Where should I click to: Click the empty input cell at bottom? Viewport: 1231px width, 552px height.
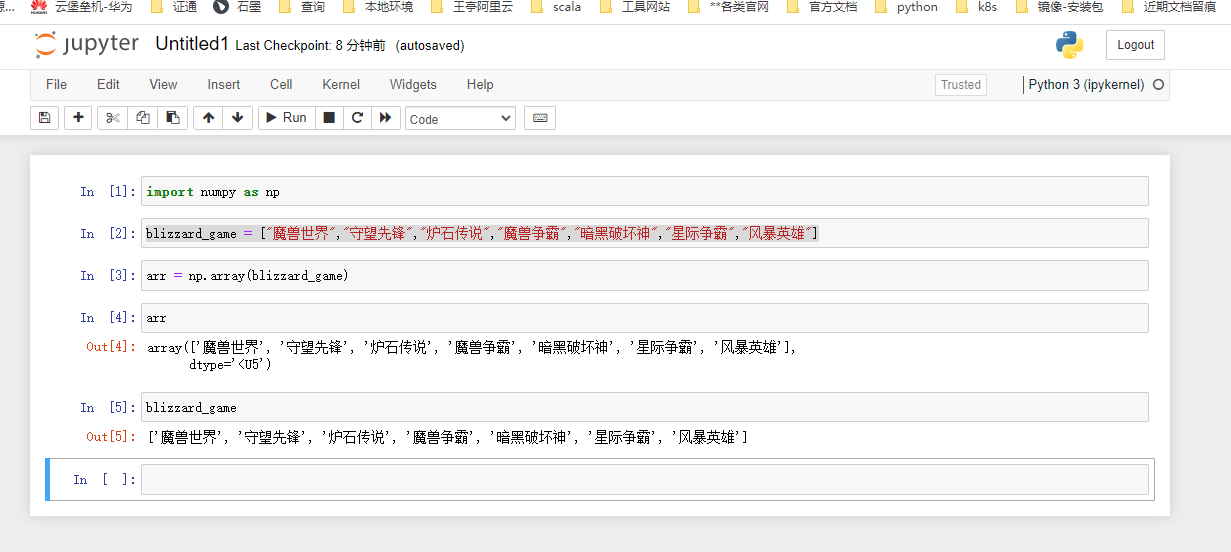[645, 479]
